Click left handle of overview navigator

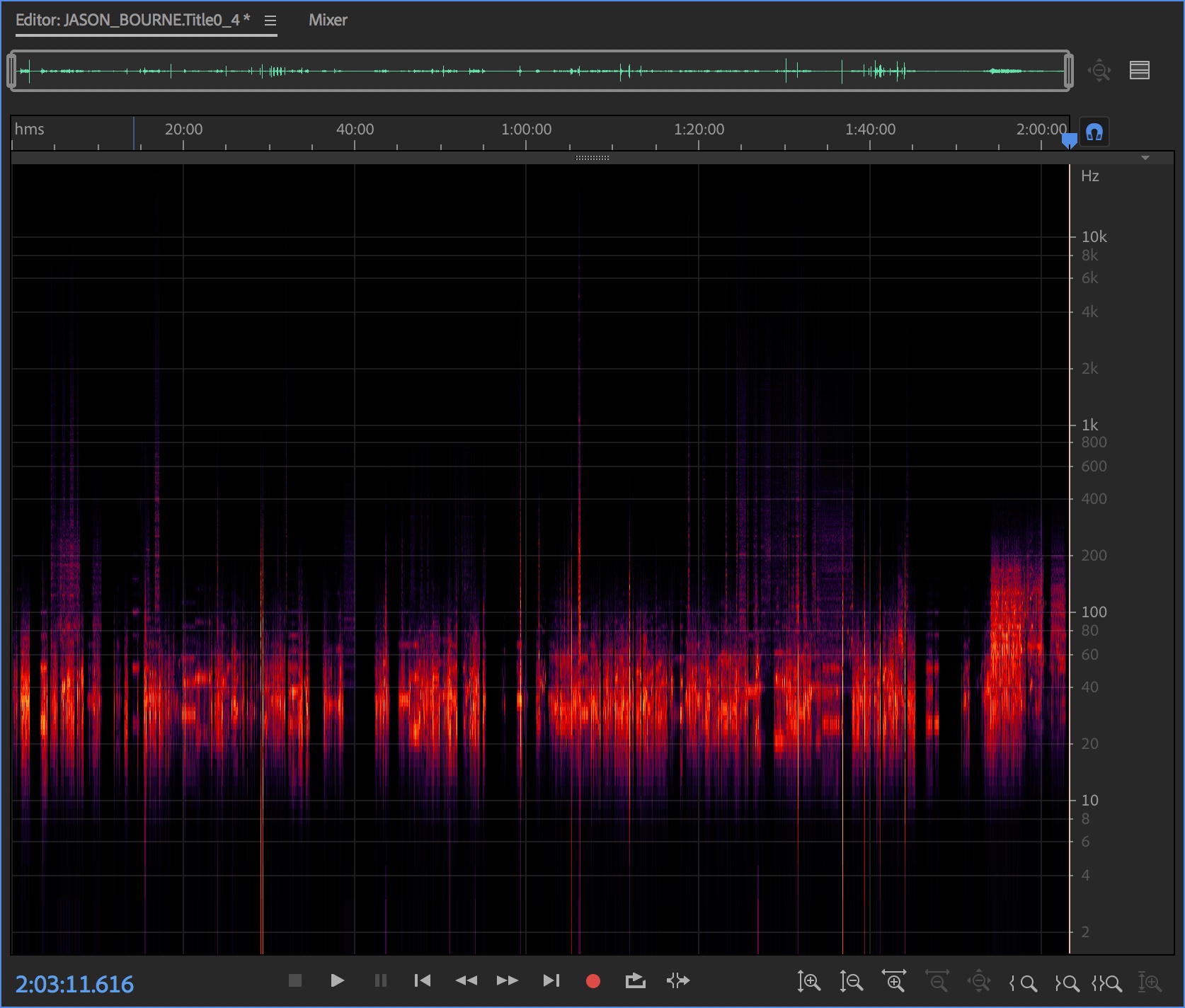[x=11, y=71]
